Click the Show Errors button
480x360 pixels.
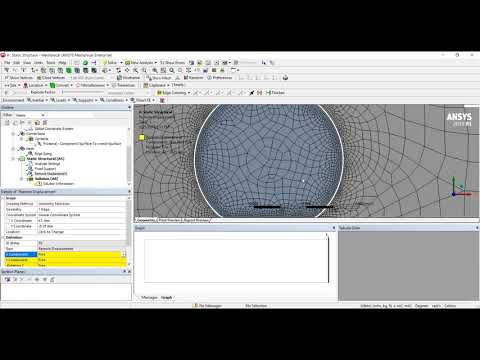coord(172,63)
